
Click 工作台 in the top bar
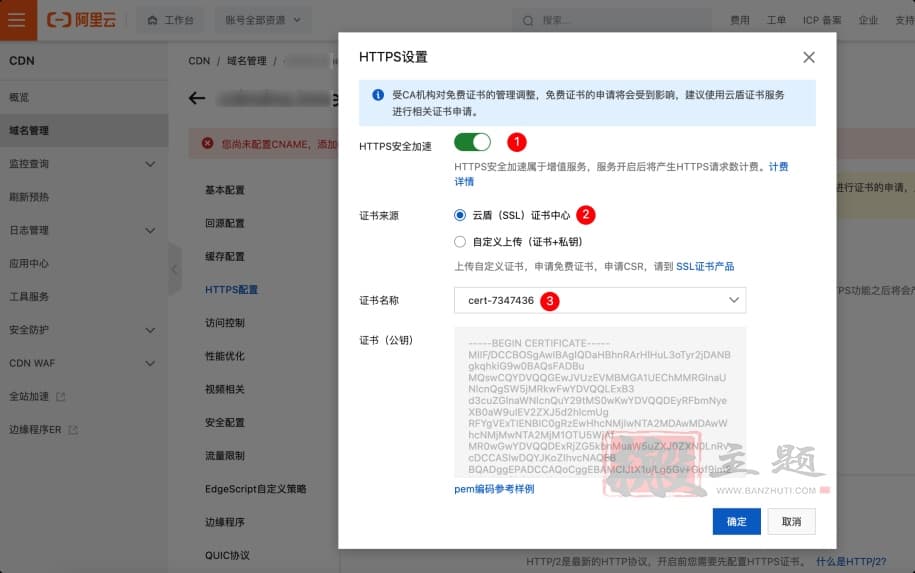171,20
